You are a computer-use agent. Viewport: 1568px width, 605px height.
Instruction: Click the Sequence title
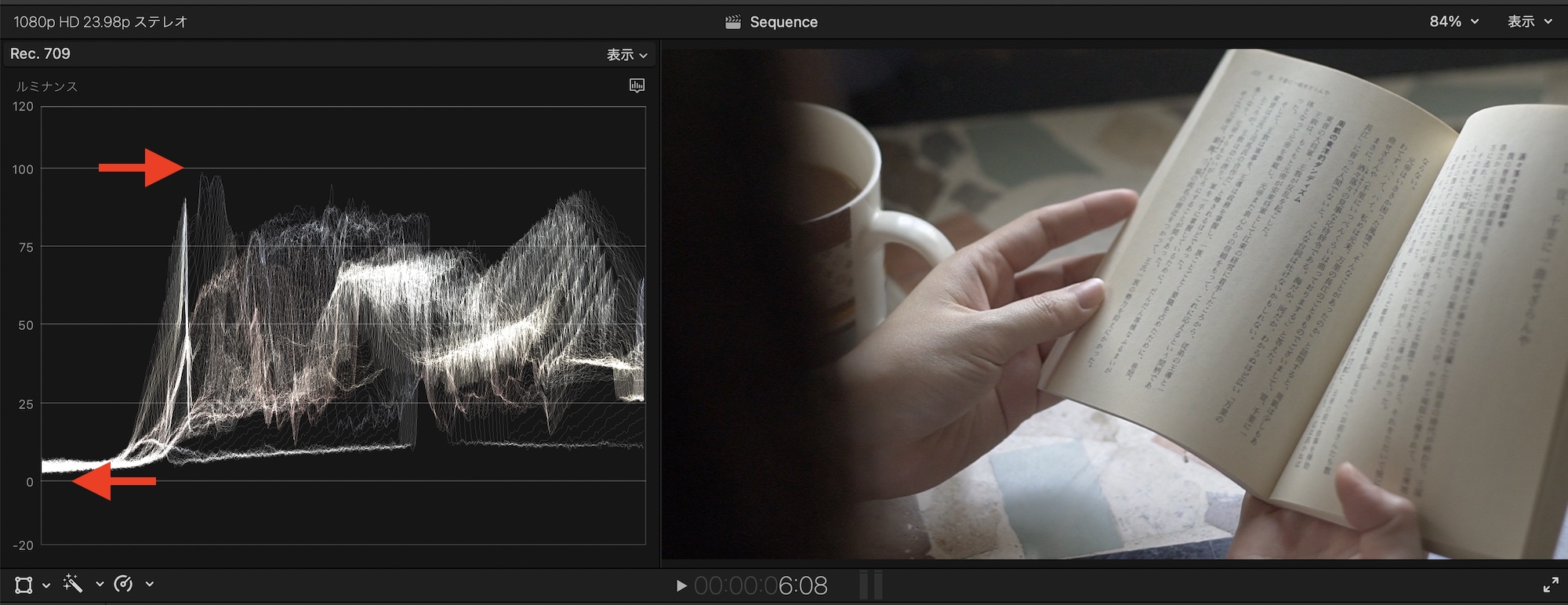click(x=783, y=22)
